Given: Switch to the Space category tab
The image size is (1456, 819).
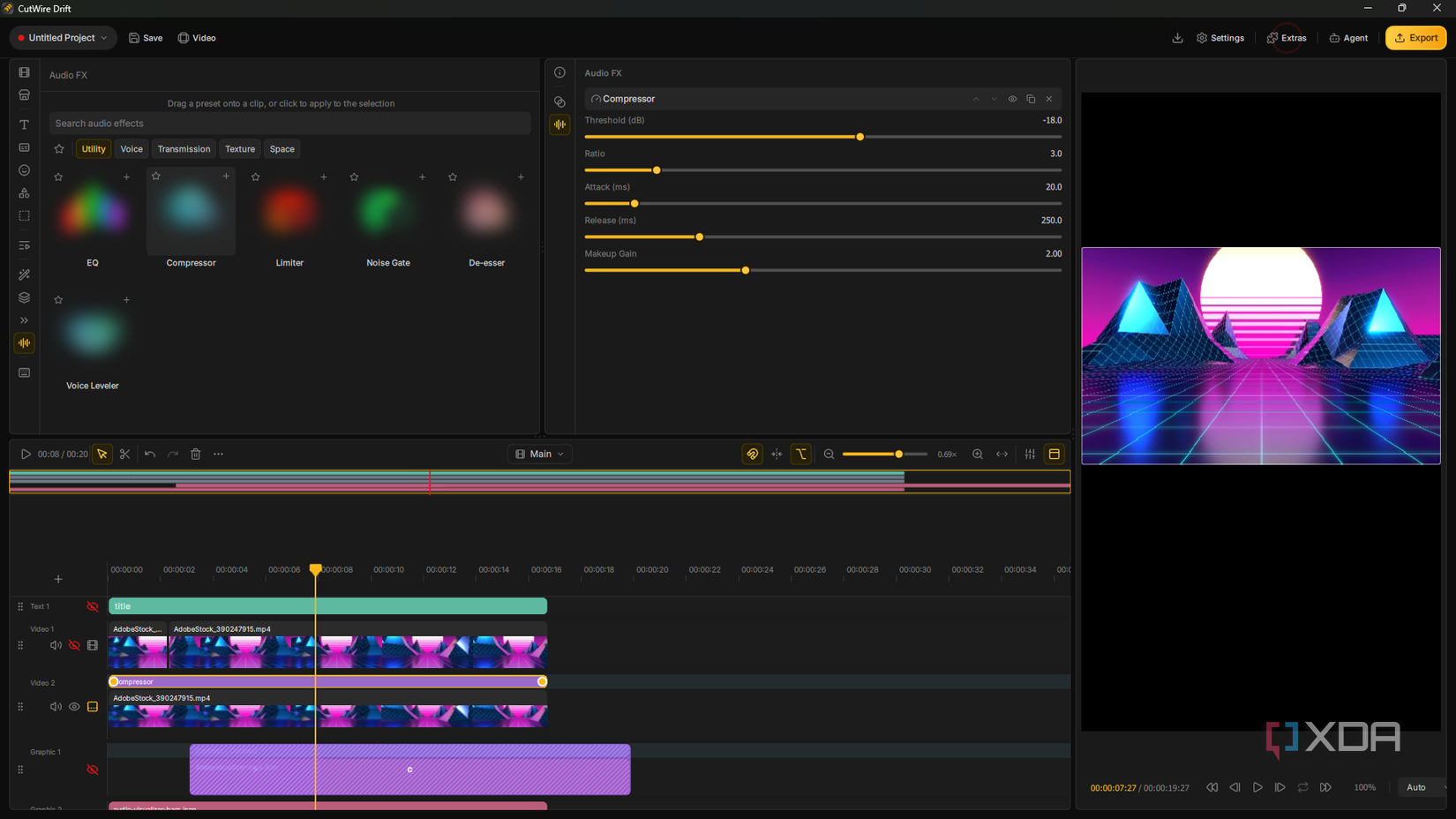Looking at the screenshot, I should tap(282, 149).
